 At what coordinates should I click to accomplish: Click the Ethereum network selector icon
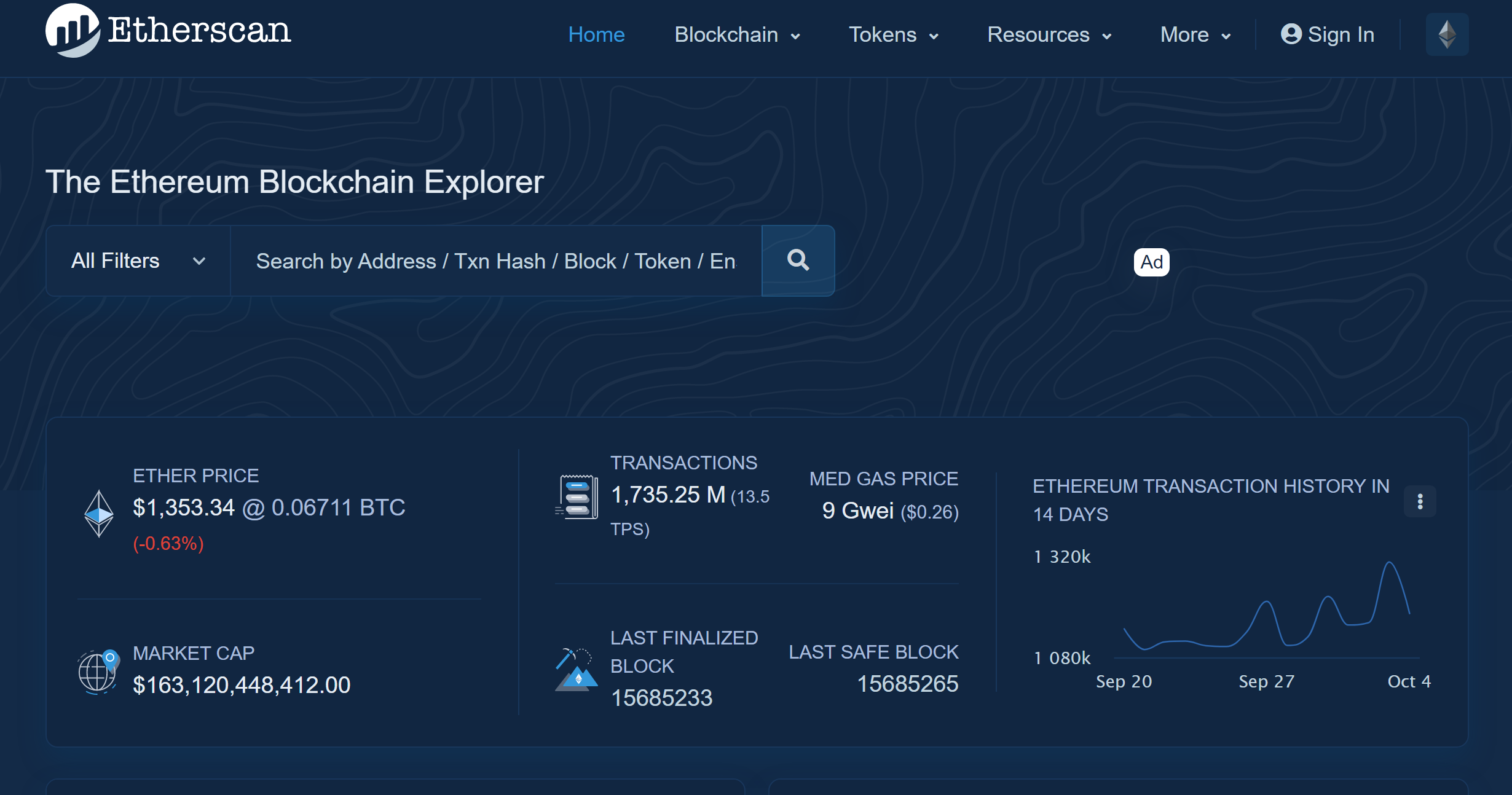1447,34
